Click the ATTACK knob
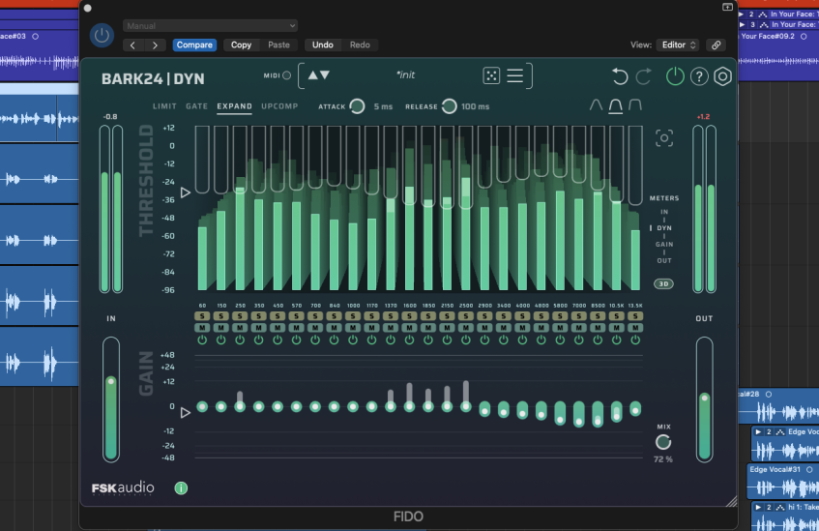 (357, 106)
